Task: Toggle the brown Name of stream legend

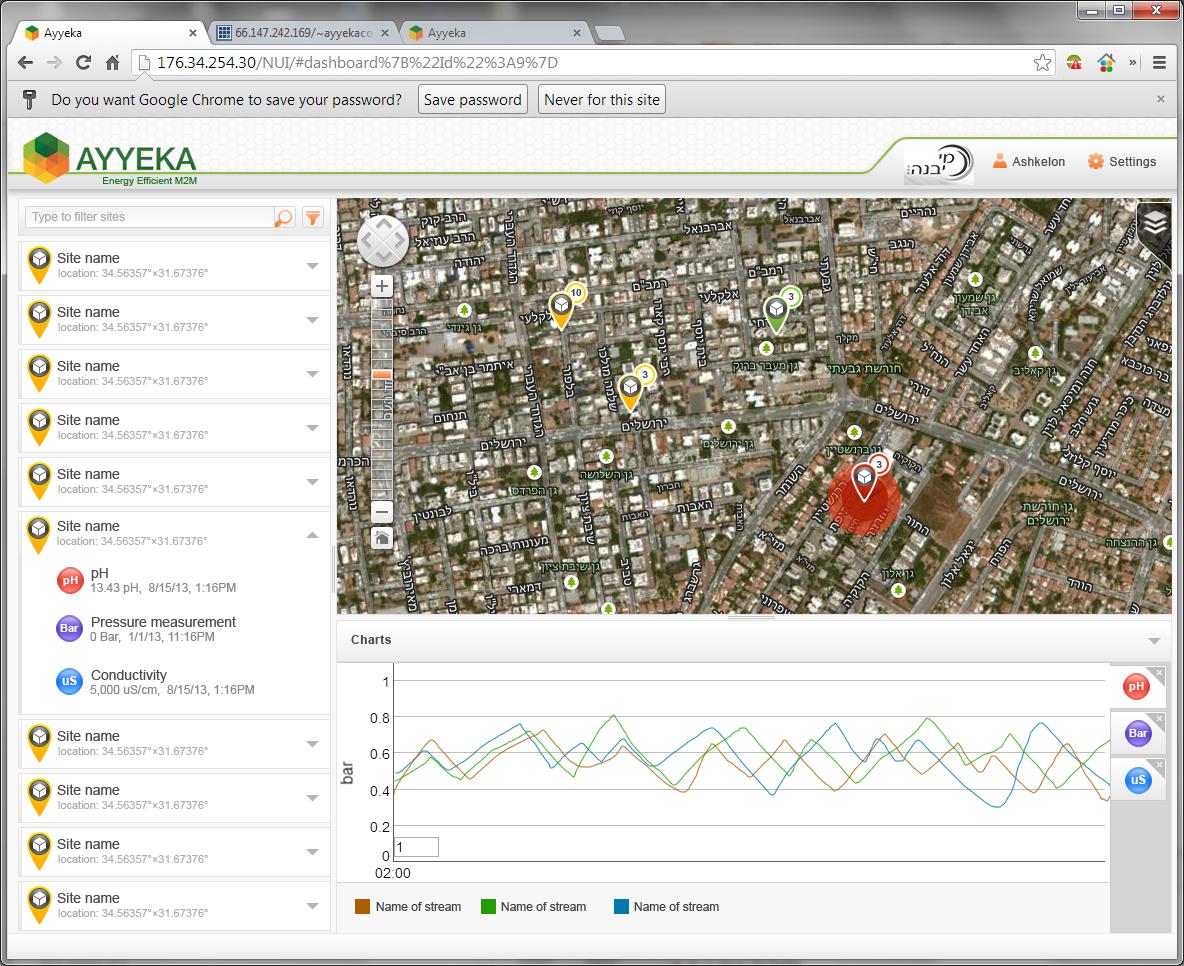Action: 409,906
